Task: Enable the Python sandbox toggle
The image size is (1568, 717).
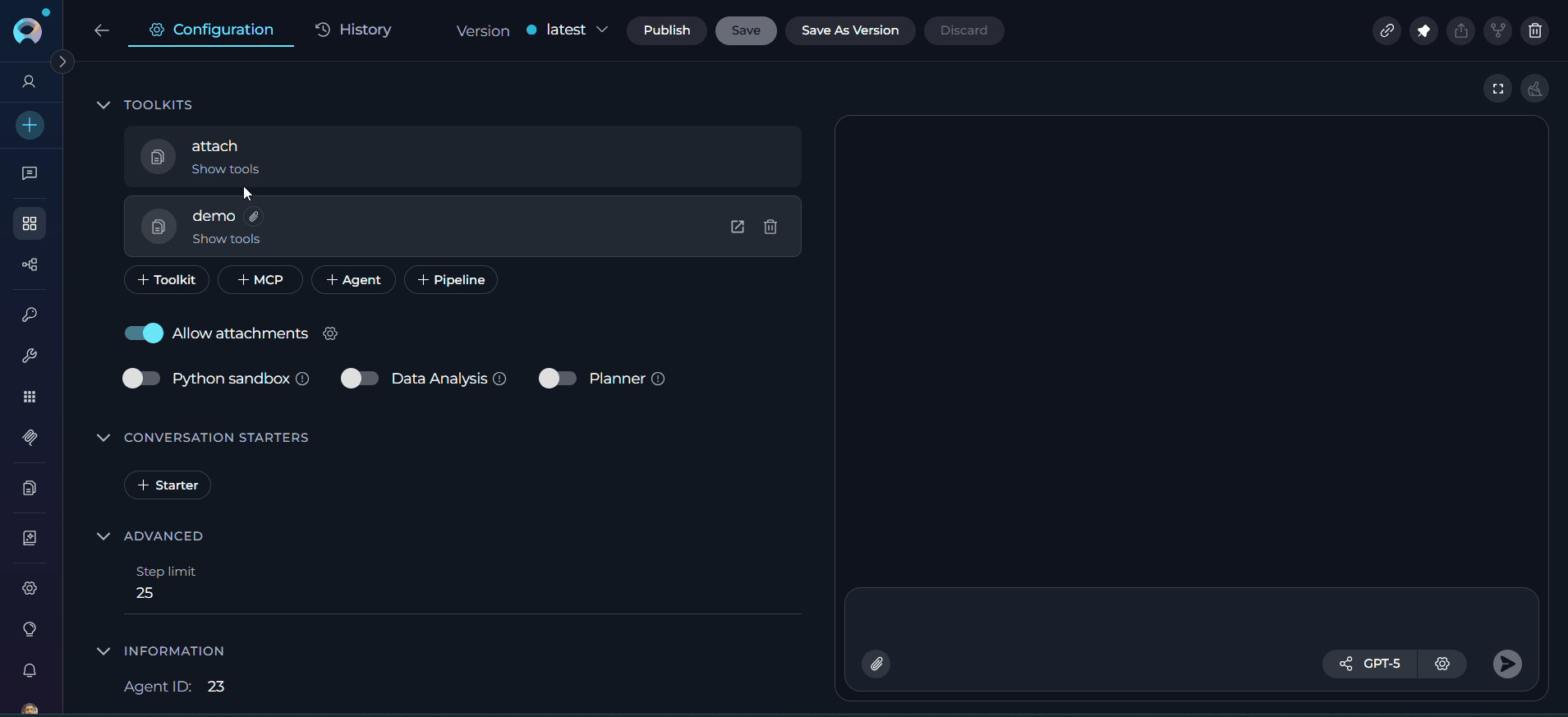Action: coord(141,379)
